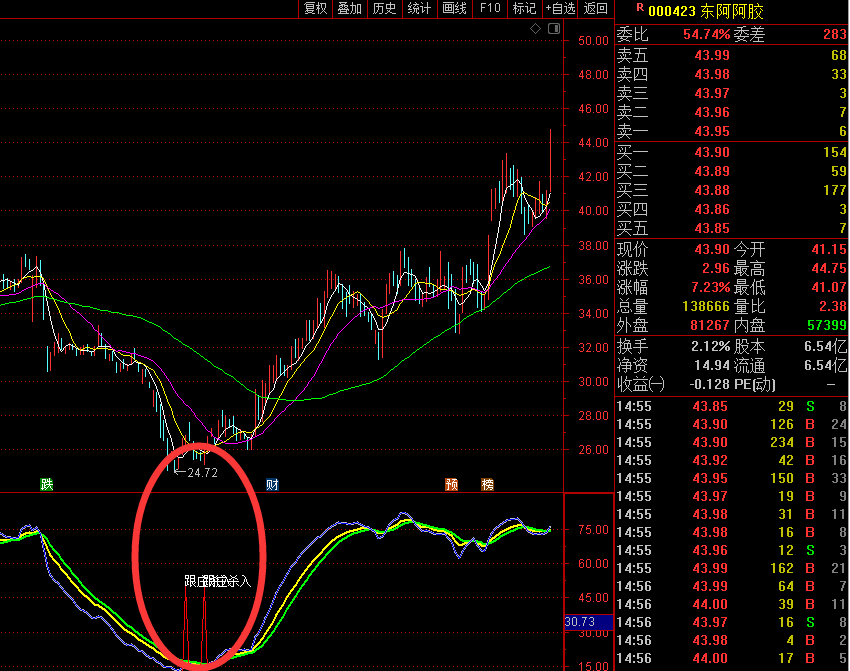This screenshot has height=671, width=850.
Task: Click the 涨幅 value 7.23%
Action: coord(711,287)
